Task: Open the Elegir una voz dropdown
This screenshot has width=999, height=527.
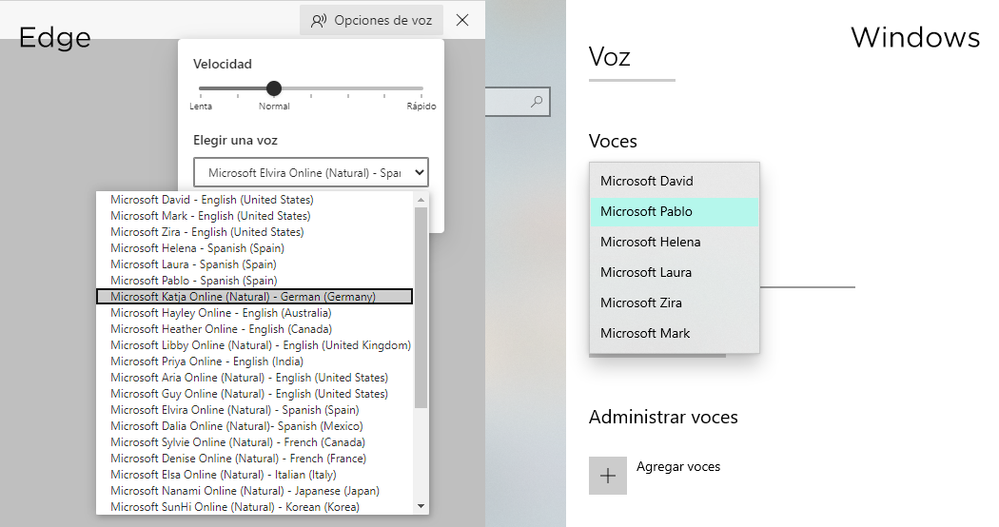Action: (311, 173)
